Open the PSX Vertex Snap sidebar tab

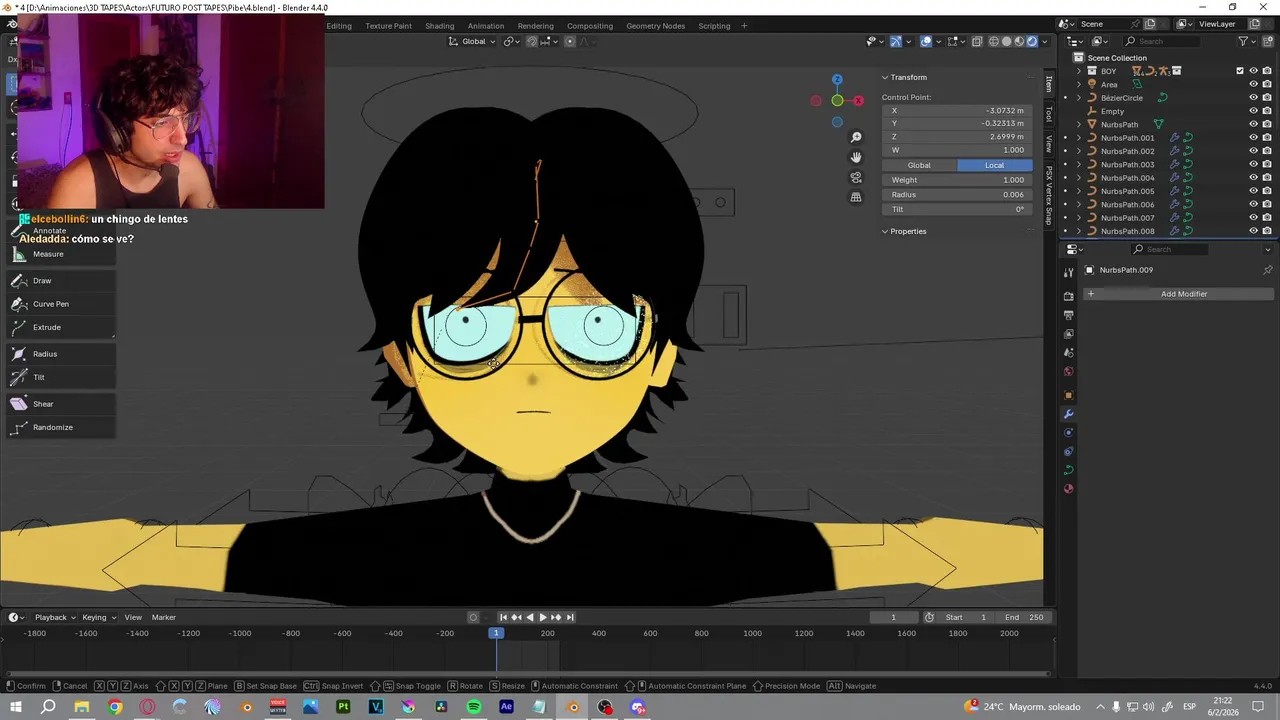(1049, 194)
